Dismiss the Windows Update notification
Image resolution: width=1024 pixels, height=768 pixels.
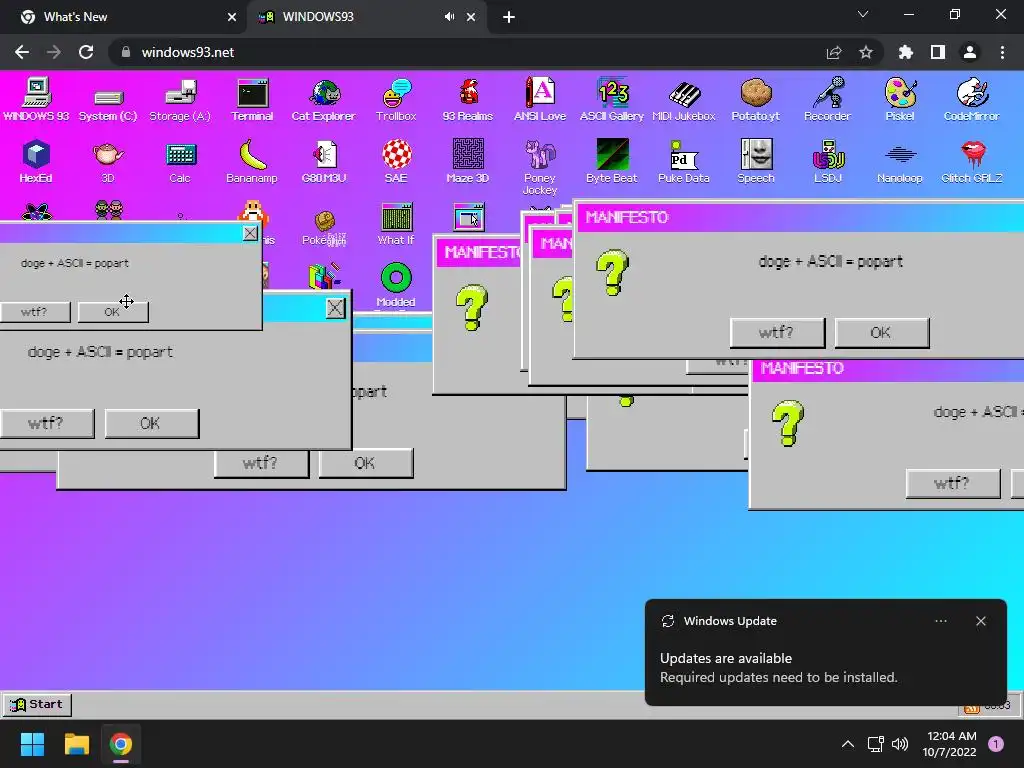click(x=981, y=621)
